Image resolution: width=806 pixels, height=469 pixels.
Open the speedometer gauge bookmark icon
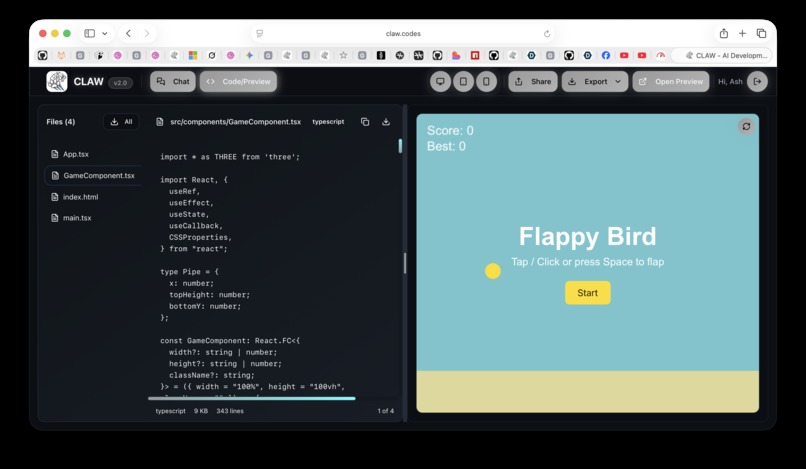click(661, 56)
